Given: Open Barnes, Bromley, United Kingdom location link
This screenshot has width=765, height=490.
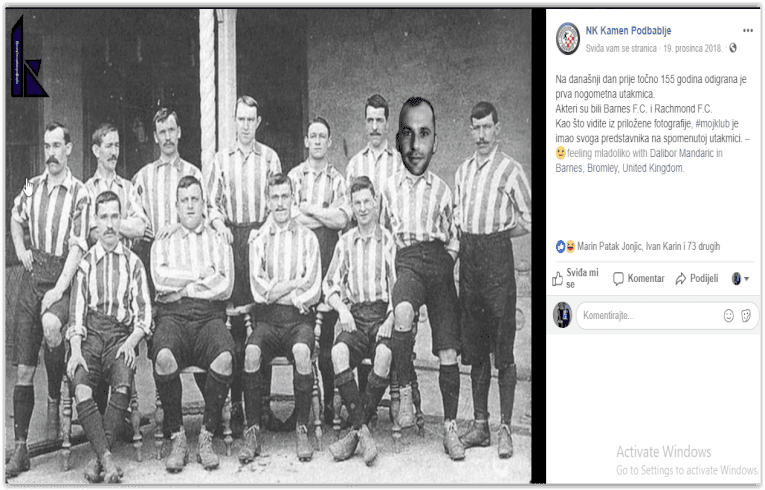Looking at the screenshot, I should (x=620, y=168).
